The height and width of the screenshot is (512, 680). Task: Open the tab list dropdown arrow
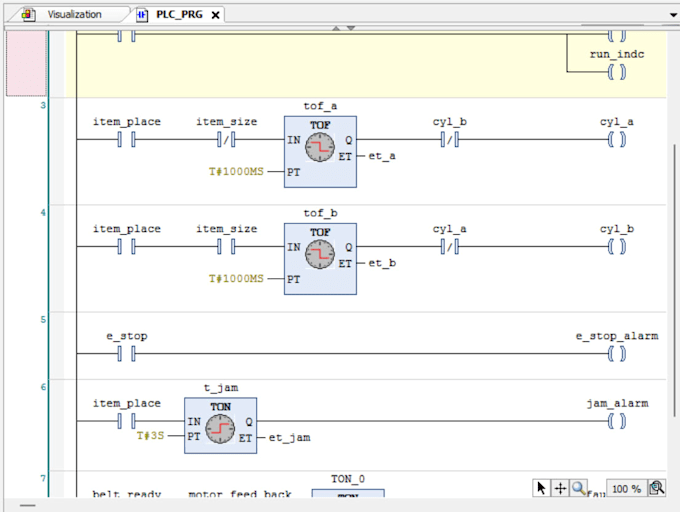(x=673, y=15)
